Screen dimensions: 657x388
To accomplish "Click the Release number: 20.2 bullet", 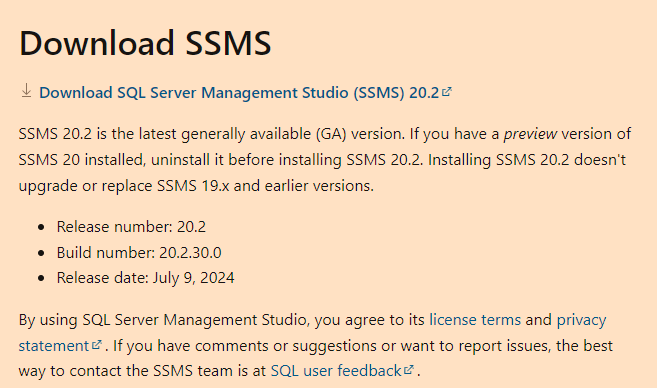I will (x=131, y=227).
